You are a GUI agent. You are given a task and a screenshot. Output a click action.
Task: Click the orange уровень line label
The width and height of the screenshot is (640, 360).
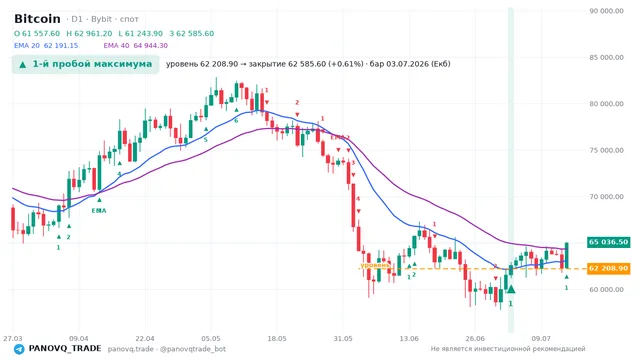coord(375,265)
